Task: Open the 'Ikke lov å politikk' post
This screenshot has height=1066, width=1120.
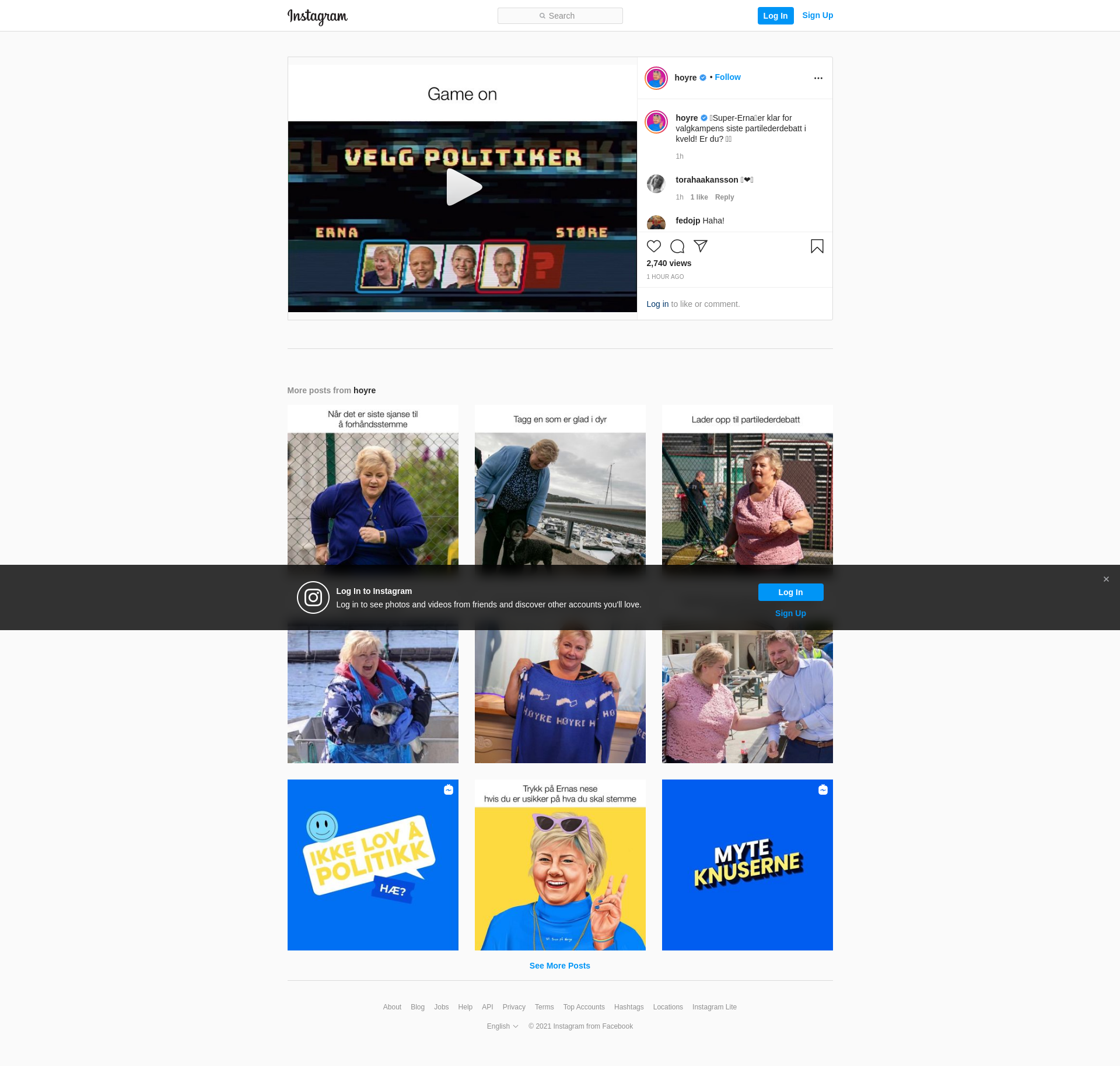Action: click(x=373, y=865)
